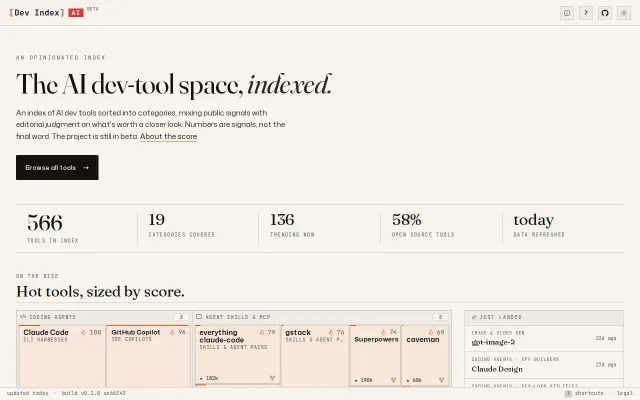This screenshot has width=640, height=400.
Task: Click the 190k star count on Superpowers
Action: pyautogui.click(x=364, y=380)
